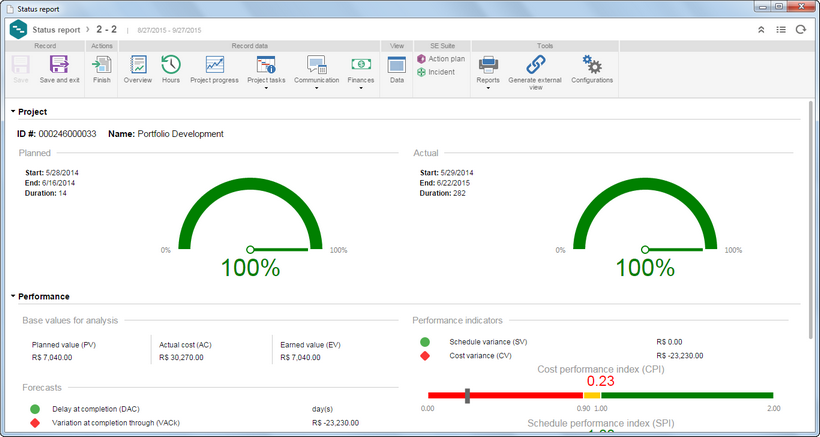This screenshot has height=437, width=820.
Task: Open the Data view icon
Action: pyautogui.click(x=397, y=65)
